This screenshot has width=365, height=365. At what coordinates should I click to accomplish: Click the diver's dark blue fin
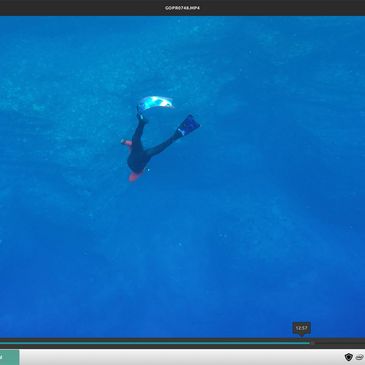tap(189, 125)
